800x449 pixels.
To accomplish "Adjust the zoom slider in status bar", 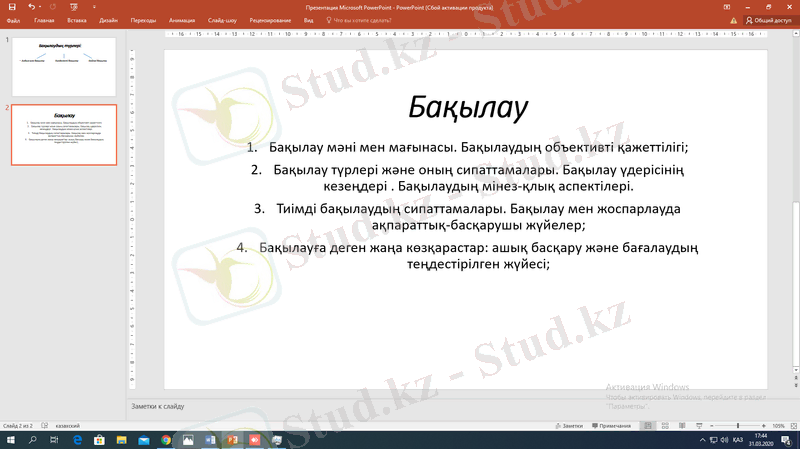I will pyautogui.click(x=738, y=426).
